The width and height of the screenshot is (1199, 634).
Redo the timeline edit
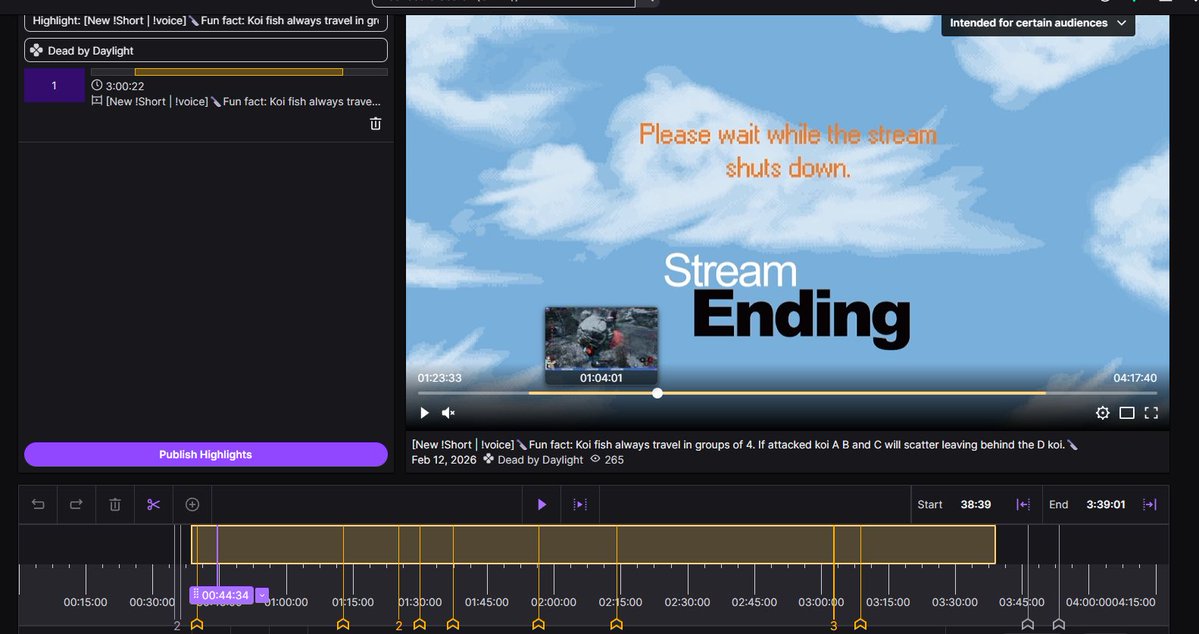(x=76, y=504)
